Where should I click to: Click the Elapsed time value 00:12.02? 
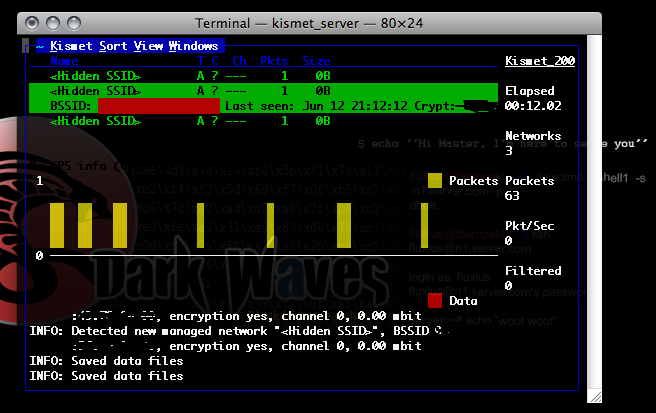533,105
